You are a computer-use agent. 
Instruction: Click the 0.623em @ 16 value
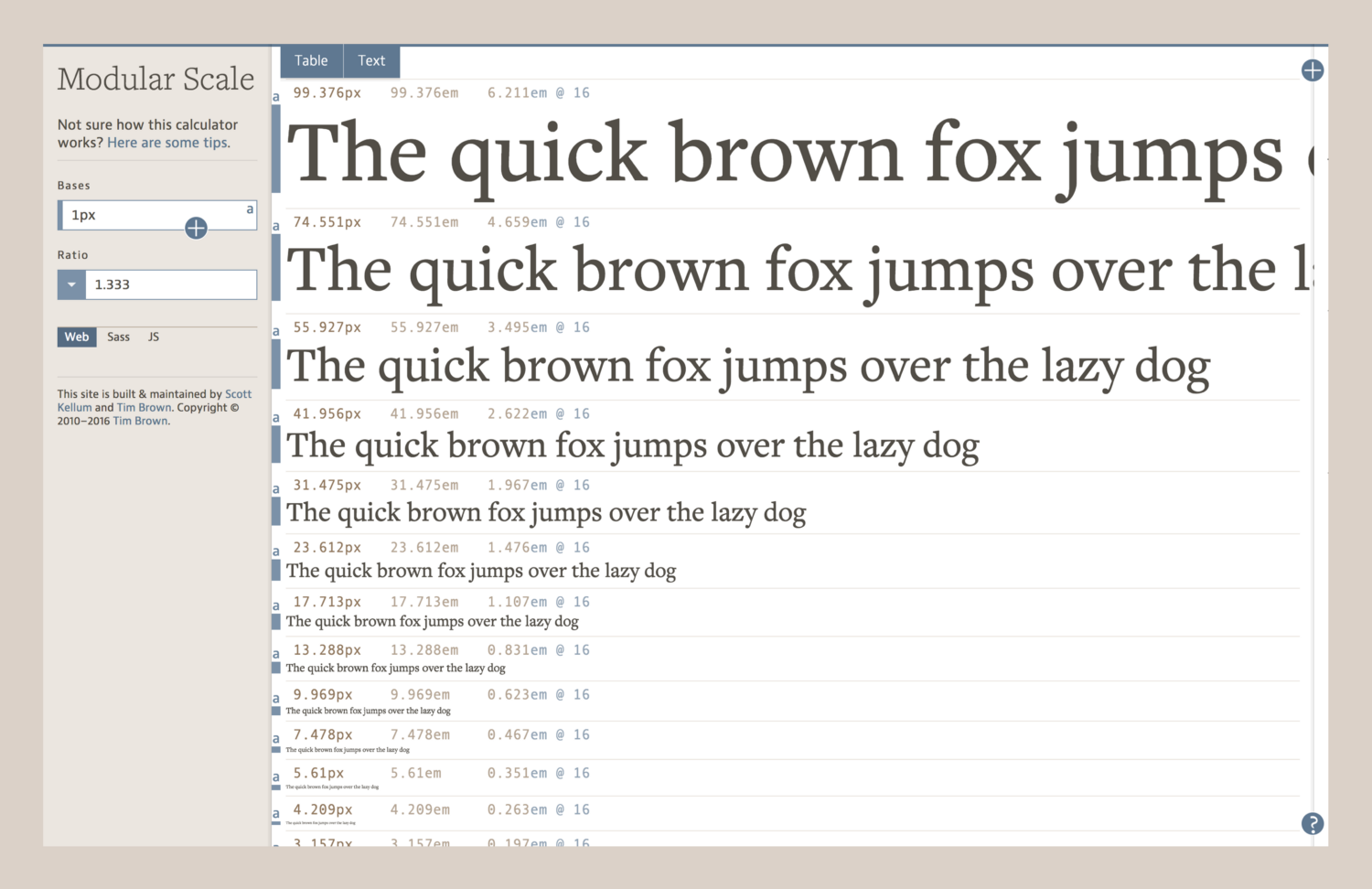(x=539, y=695)
